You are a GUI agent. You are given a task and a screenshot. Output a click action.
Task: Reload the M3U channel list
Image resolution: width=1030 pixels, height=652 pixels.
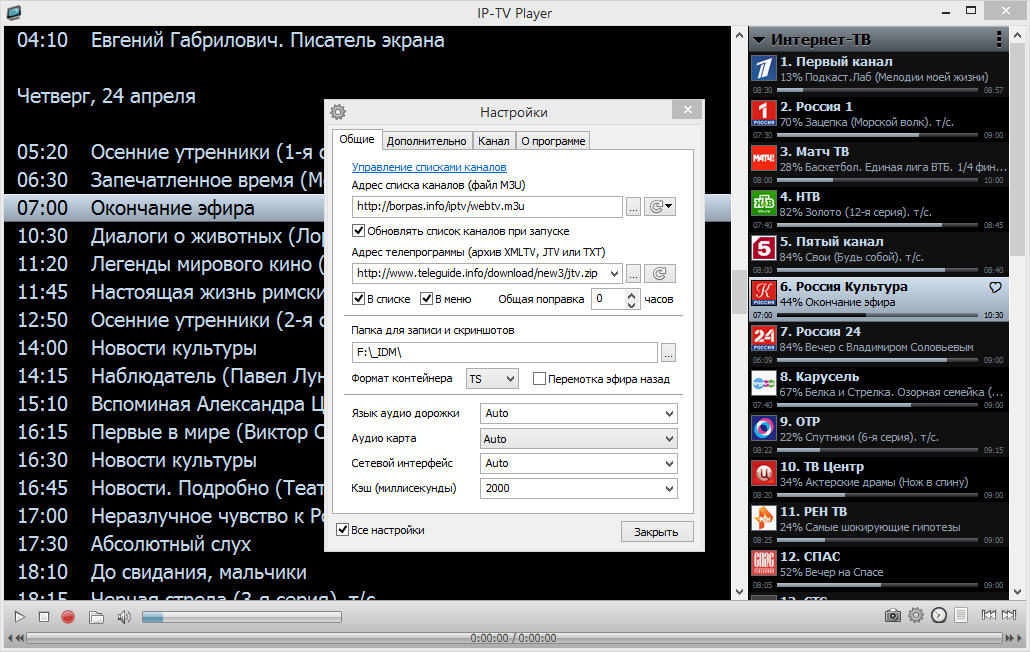pos(655,207)
